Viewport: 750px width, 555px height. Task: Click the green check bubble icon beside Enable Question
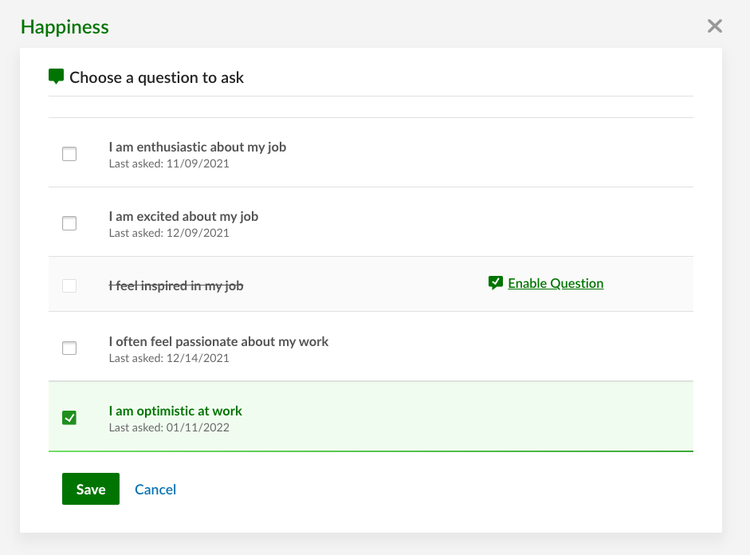pyautogui.click(x=496, y=283)
